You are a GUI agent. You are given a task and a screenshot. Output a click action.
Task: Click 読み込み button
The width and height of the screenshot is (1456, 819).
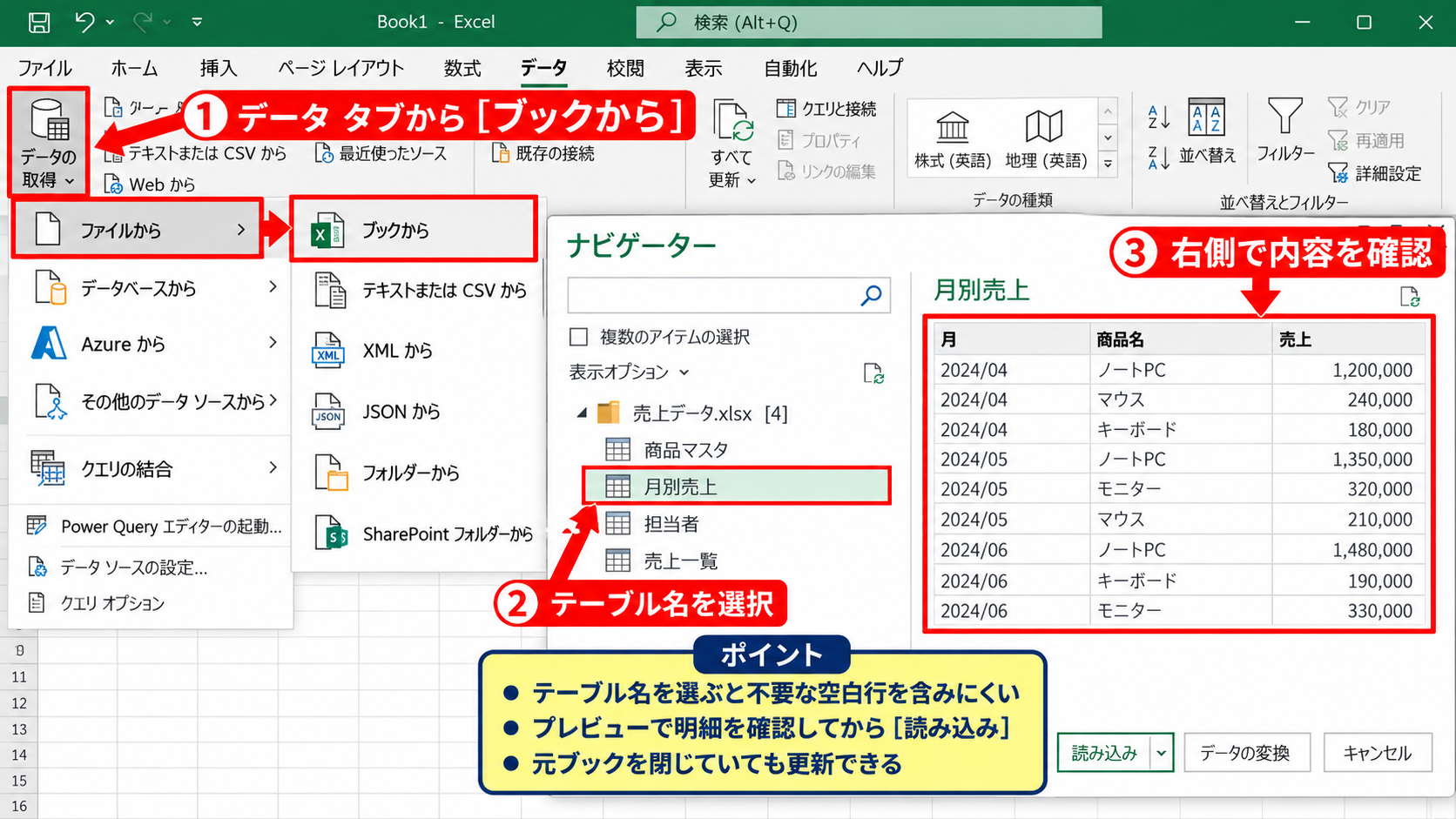[1104, 754]
